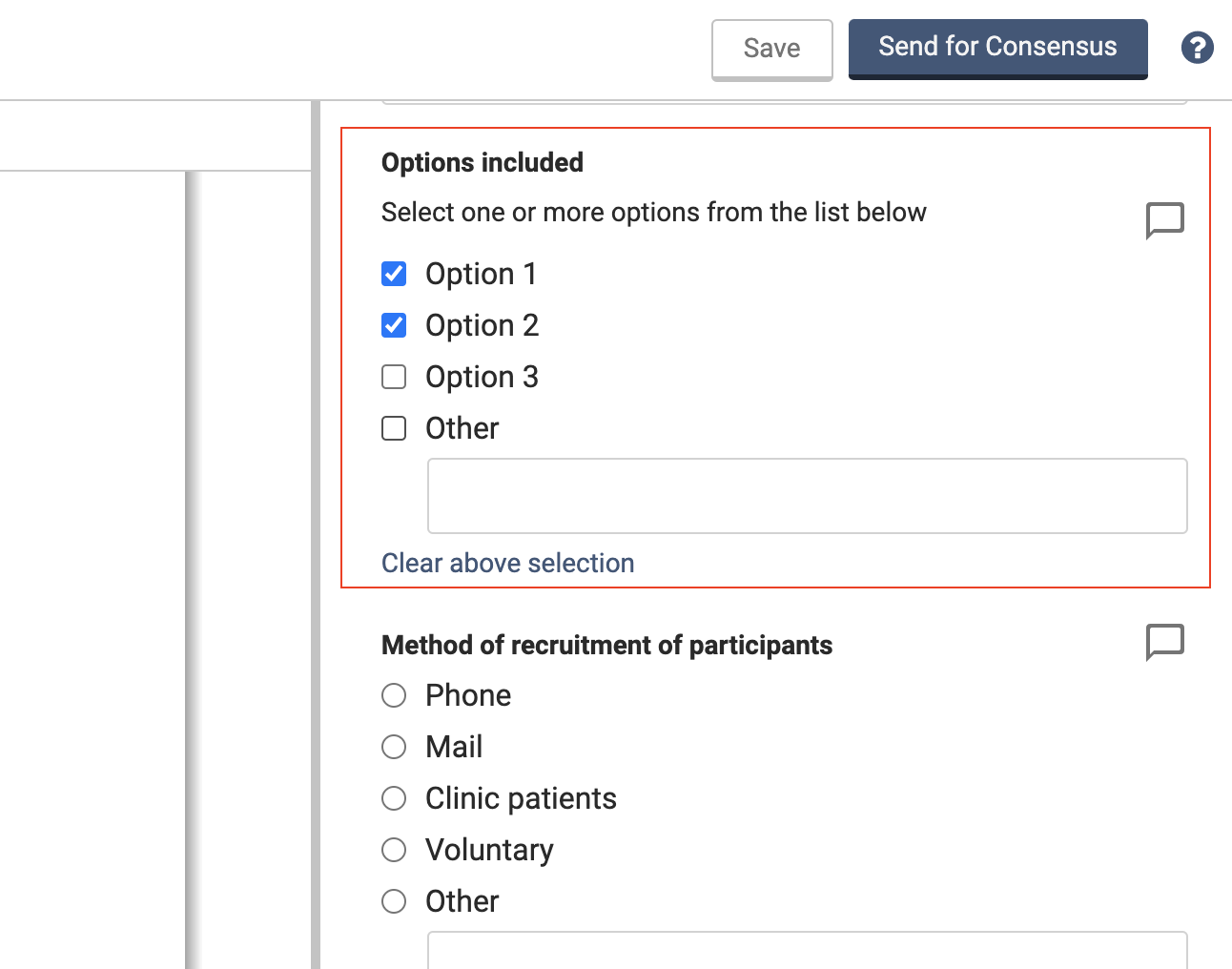Click the Option 3 label text
The height and width of the screenshot is (969, 1232).
(x=482, y=378)
